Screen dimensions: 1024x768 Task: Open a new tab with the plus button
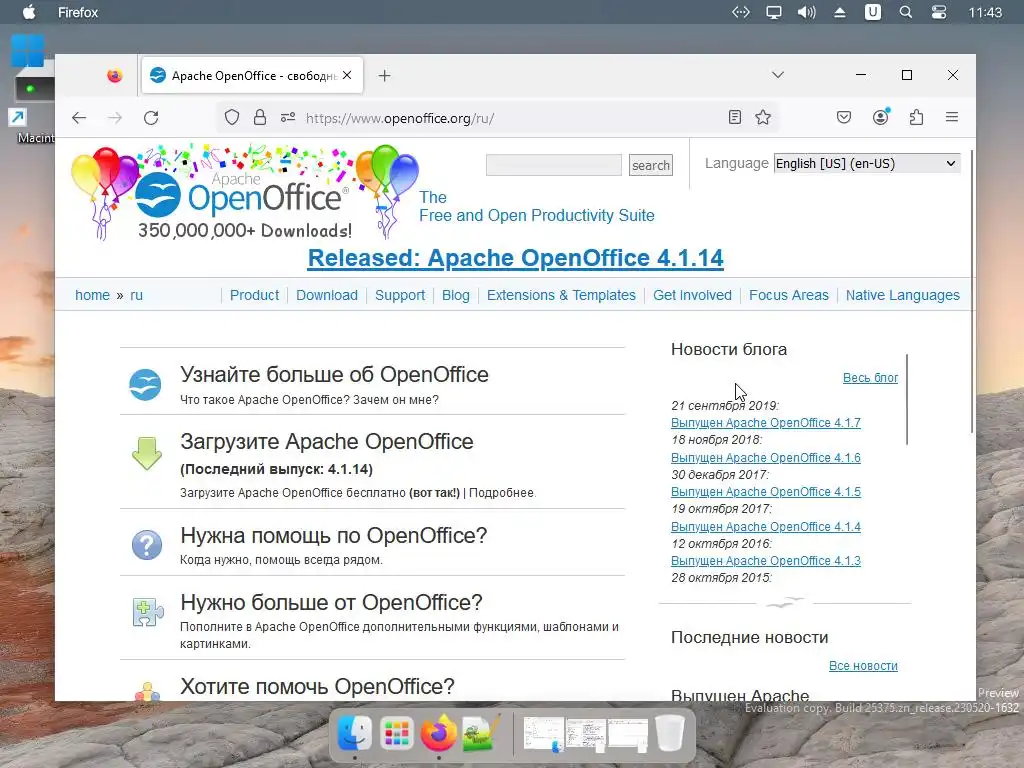[x=384, y=76]
